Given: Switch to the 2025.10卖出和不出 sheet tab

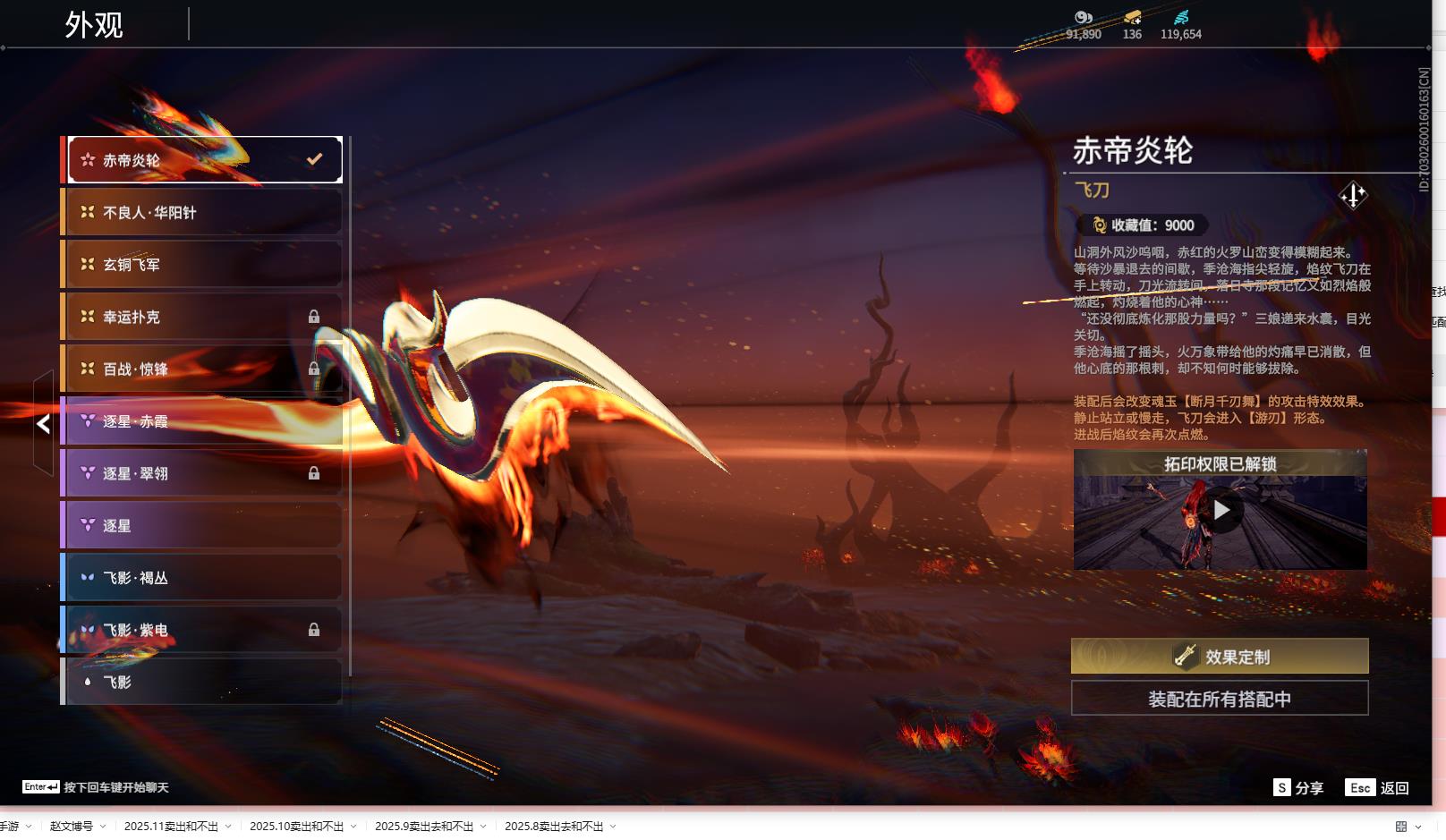Looking at the screenshot, I should (x=296, y=827).
